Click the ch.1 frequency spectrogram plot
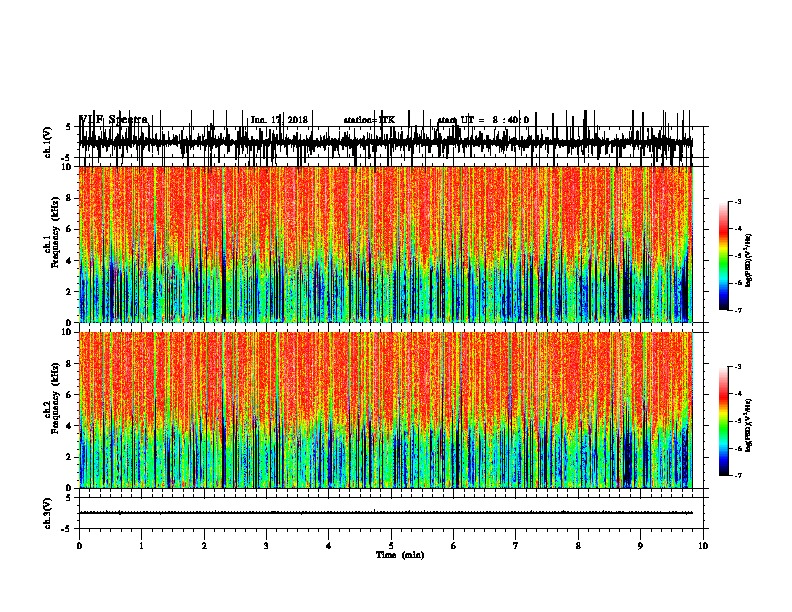This screenshot has height=612, width=792. point(386,244)
